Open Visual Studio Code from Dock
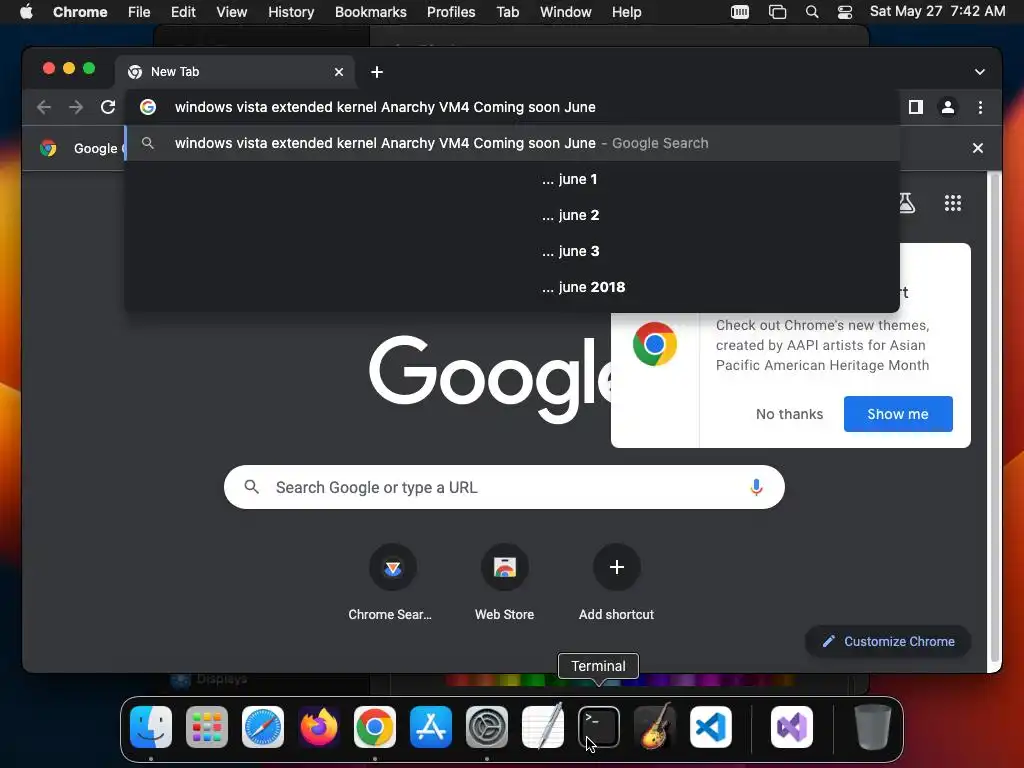Screen dimensions: 1024x768 711,727
